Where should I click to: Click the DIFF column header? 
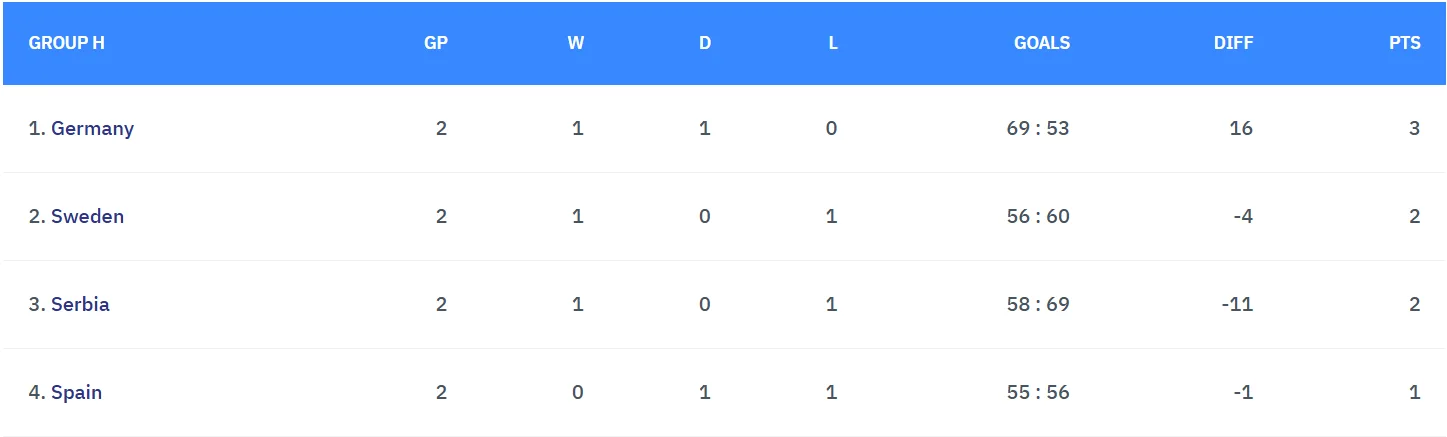pyautogui.click(x=1233, y=43)
